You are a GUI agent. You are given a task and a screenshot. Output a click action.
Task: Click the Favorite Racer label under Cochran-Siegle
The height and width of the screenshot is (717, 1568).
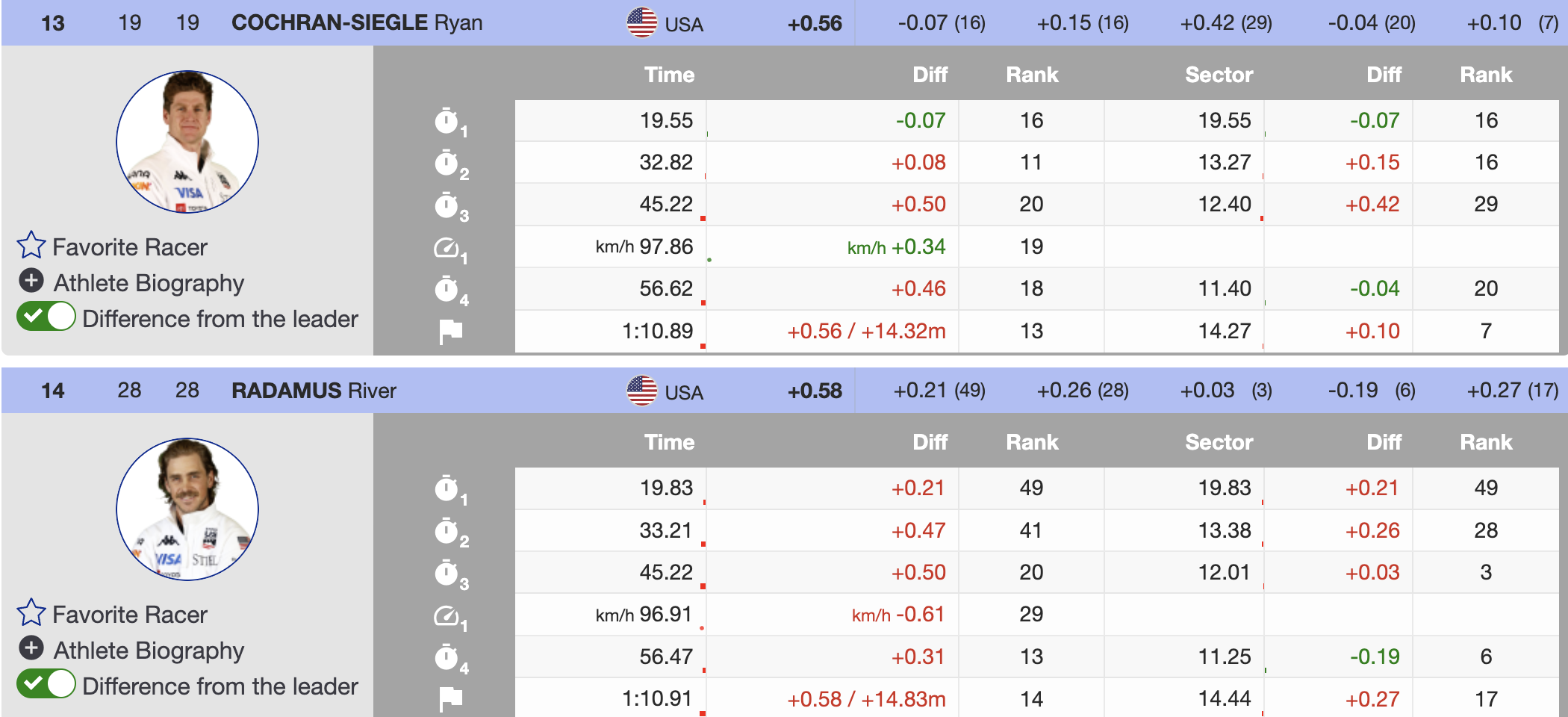[130, 247]
